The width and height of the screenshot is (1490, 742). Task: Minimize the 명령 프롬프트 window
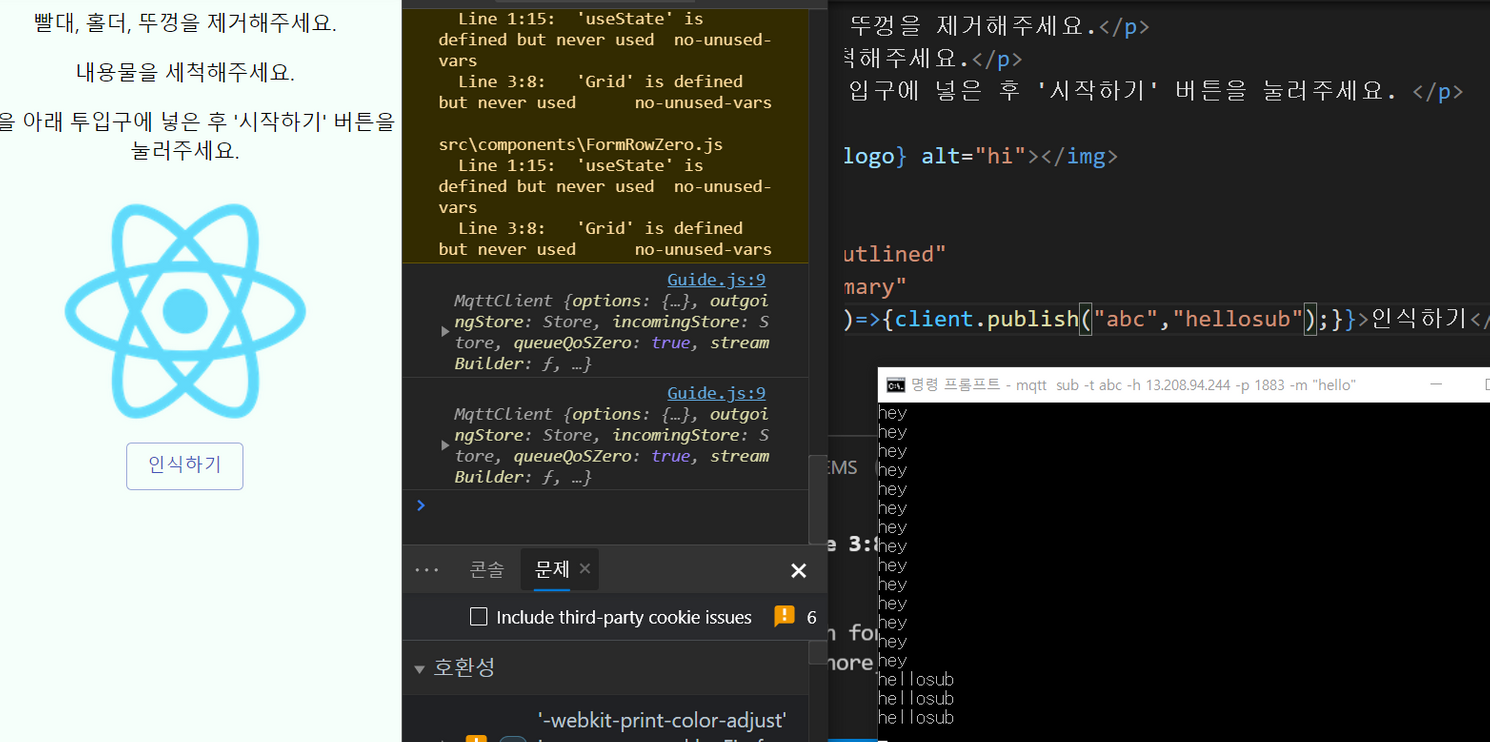pyautogui.click(x=1436, y=385)
